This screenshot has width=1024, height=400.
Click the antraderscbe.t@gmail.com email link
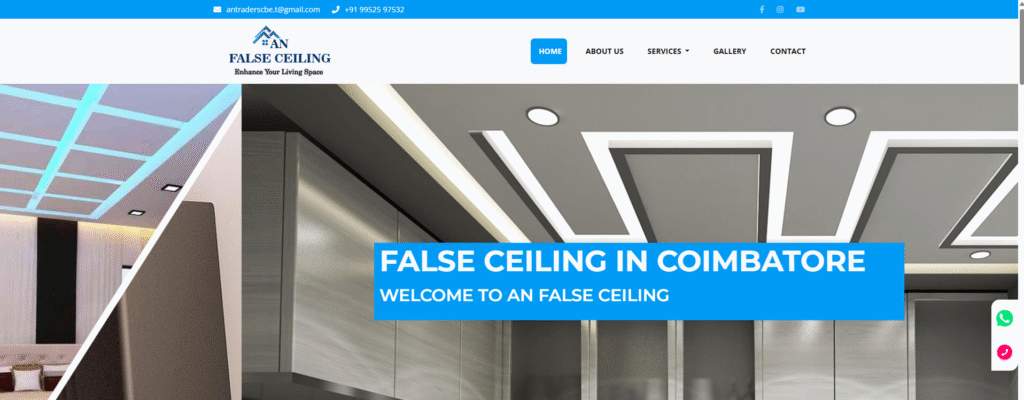[273, 9]
